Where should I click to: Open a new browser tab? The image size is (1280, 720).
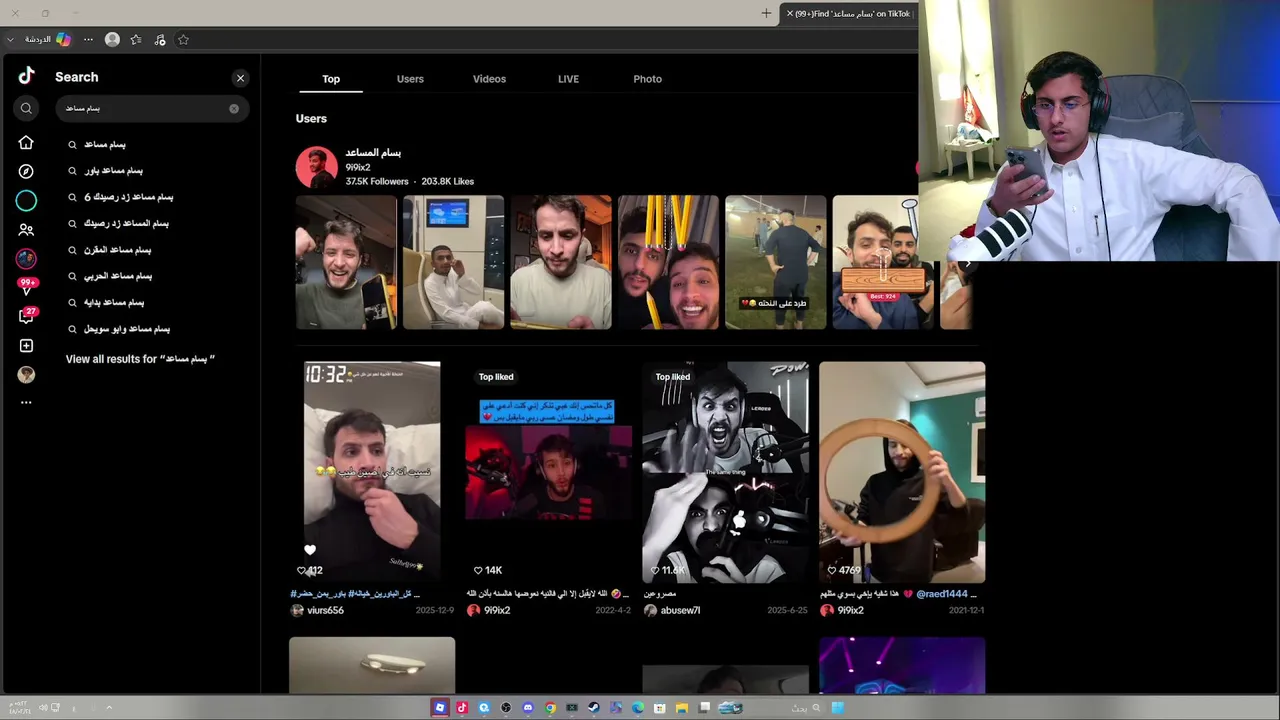click(x=766, y=13)
